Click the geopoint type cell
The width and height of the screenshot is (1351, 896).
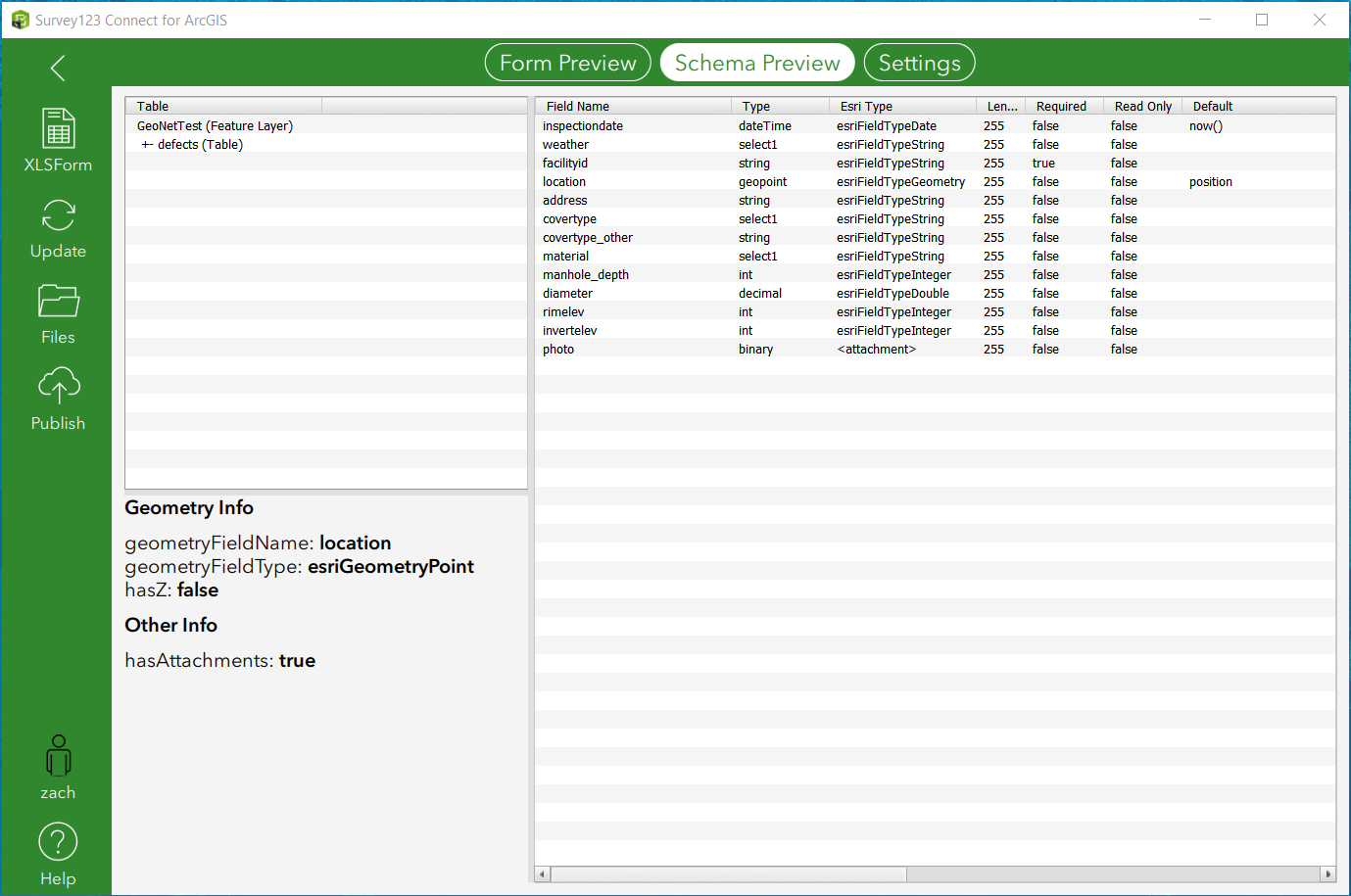coord(762,181)
